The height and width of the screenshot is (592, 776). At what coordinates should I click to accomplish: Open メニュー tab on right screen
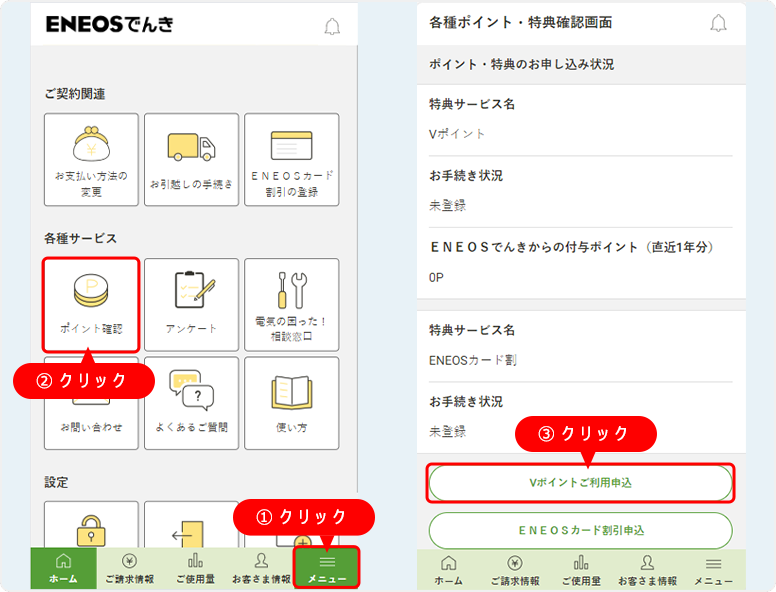(x=713, y=570)
